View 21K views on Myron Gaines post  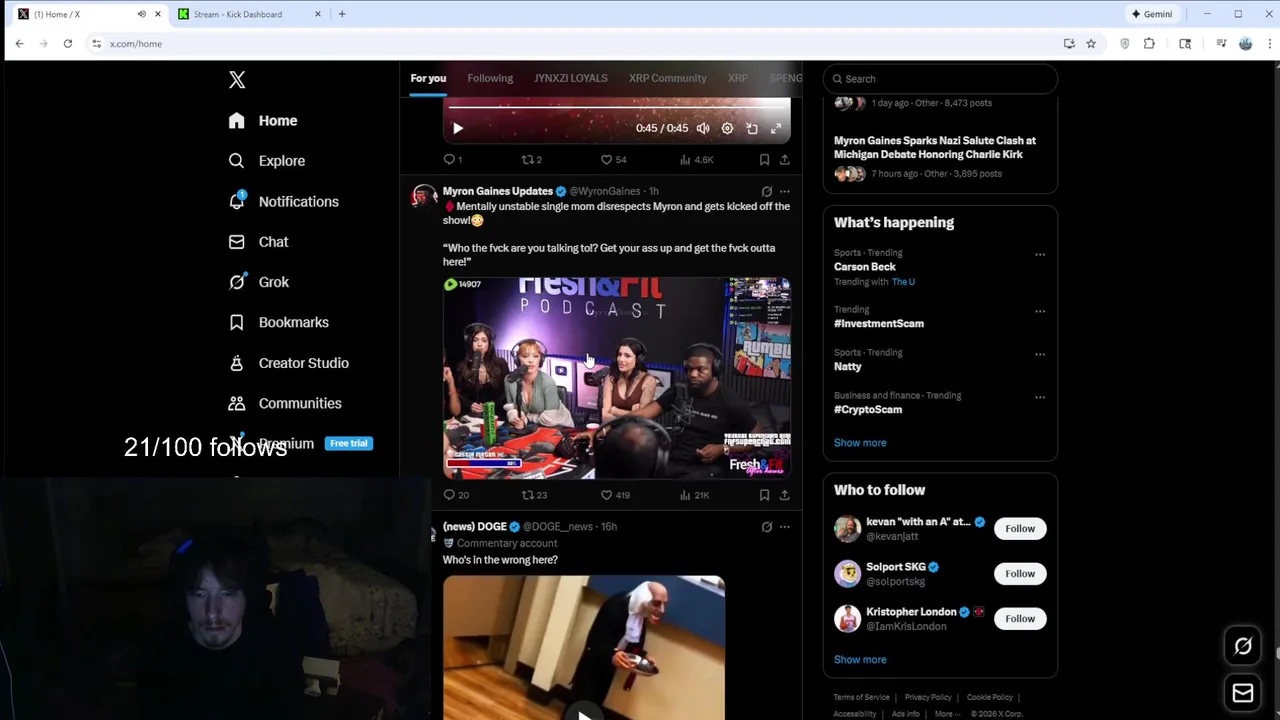(x=694, y=495)
